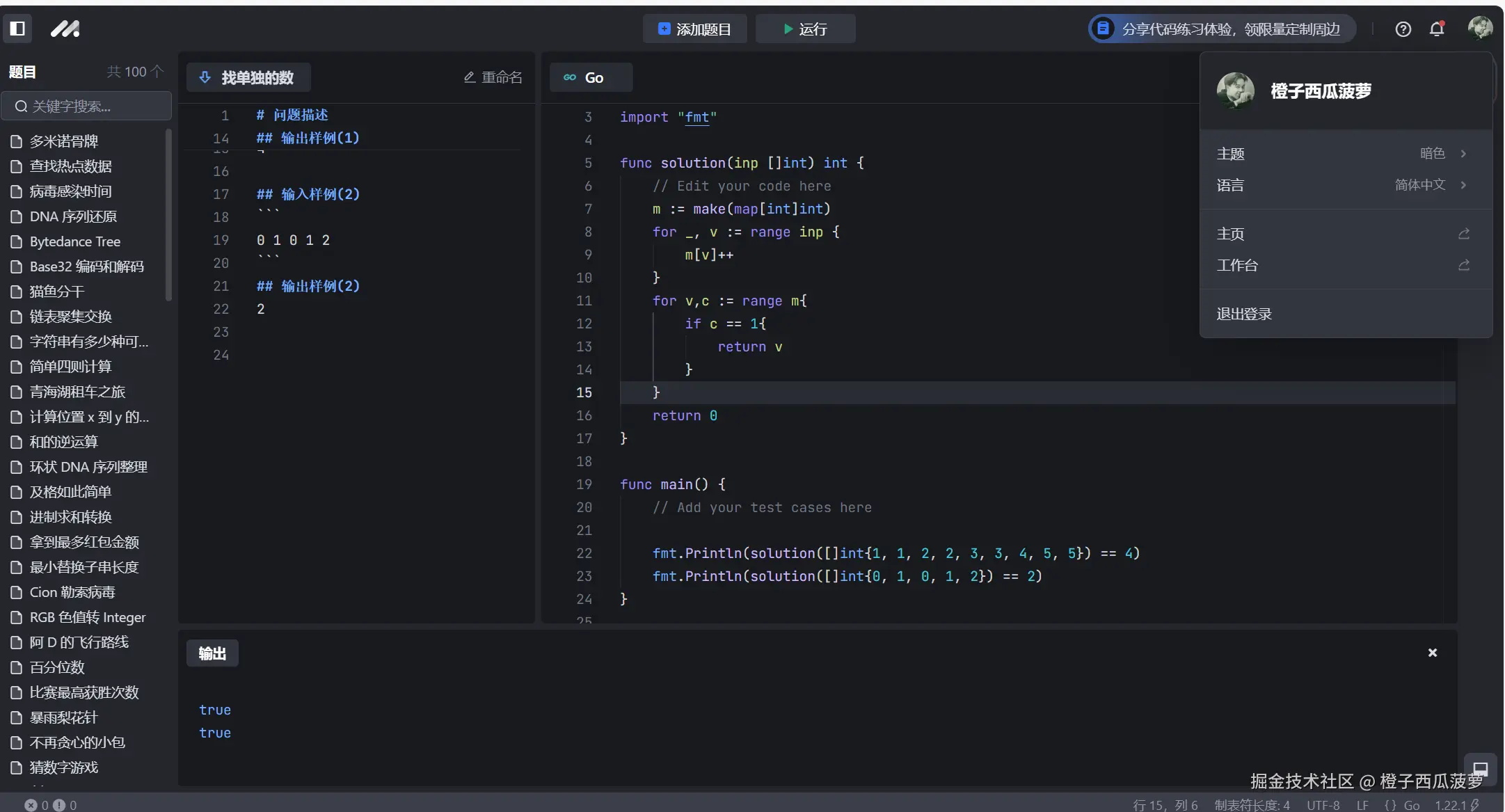Open 主页 from user menu
The image size is (1505, 812).
pos(1346,234)
